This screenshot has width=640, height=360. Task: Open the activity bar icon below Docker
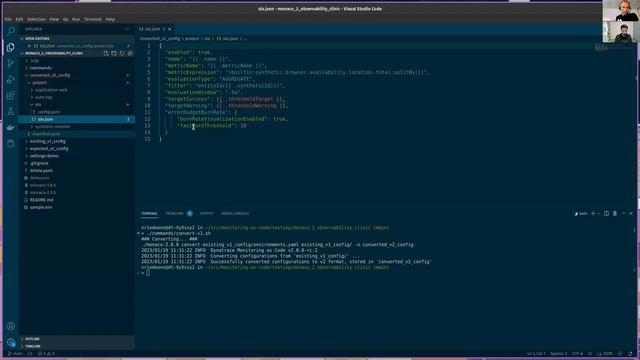[x=11, y=143]
